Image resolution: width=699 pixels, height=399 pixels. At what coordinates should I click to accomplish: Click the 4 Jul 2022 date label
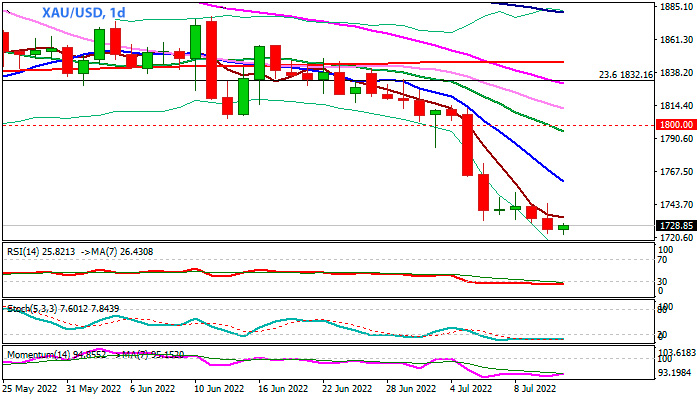(470, 388)
